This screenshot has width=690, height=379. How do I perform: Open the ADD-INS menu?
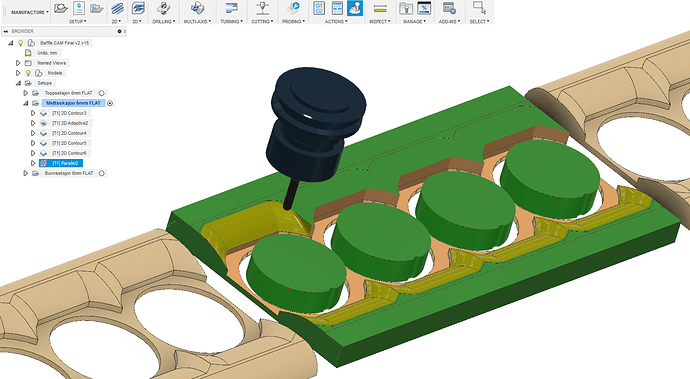pos(449,21)
